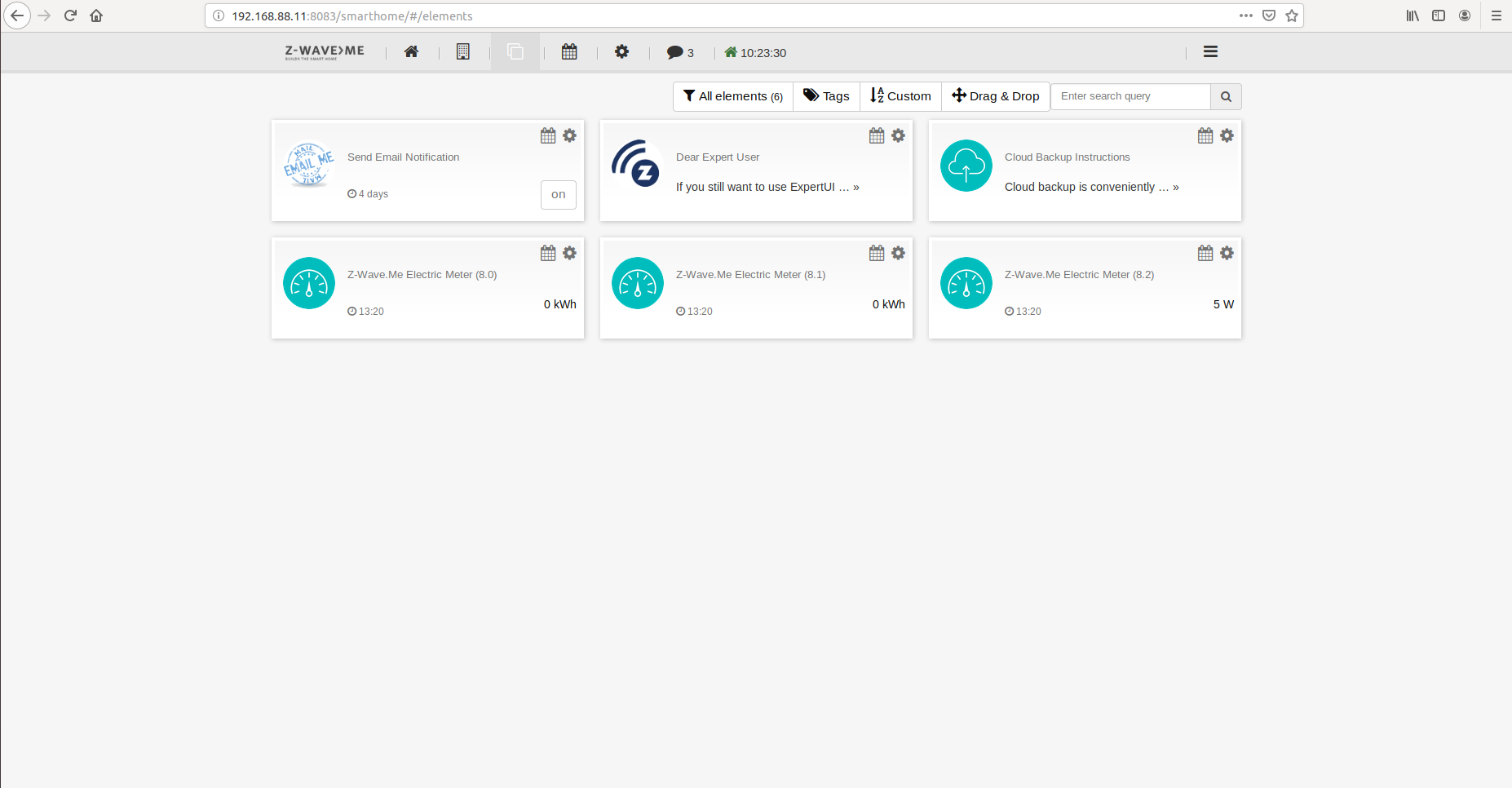
Task: Open the rooms building icon
Action: [x=463, y=52]
